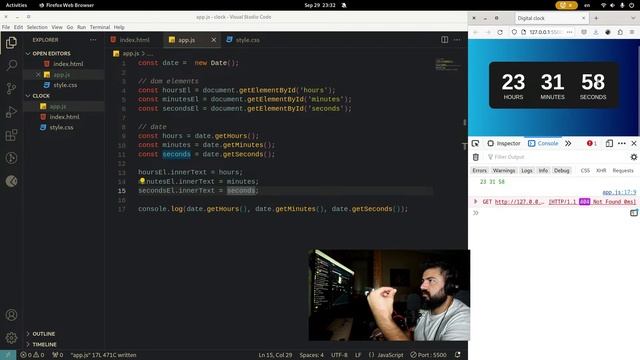
Task: Open Explorer panel more actions ellipsis
Action: pos(93,40)
